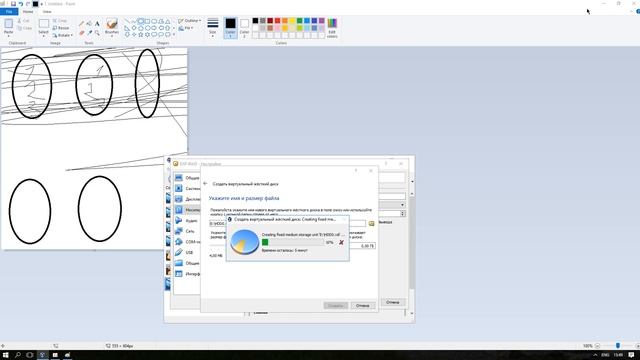
Task: Select the Magnifier tool
Action: click(x=97, y=32)
